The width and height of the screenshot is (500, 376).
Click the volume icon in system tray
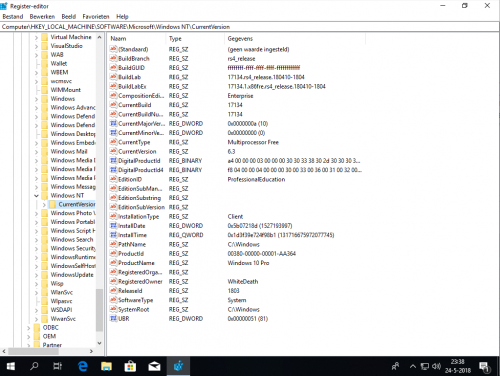[x=436, y=366]
